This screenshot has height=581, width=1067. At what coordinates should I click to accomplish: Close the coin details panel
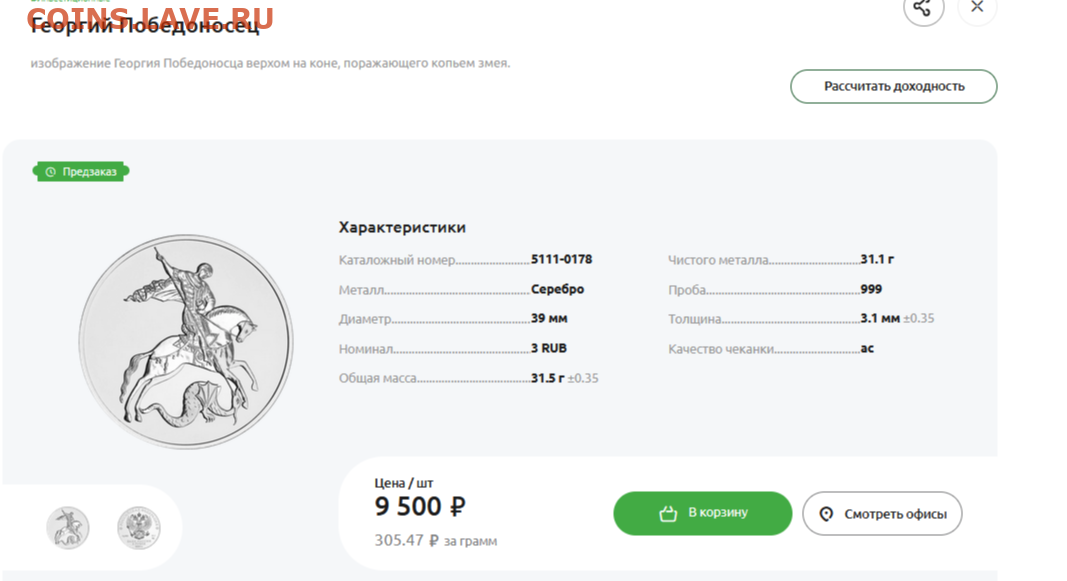pos(977,8)
